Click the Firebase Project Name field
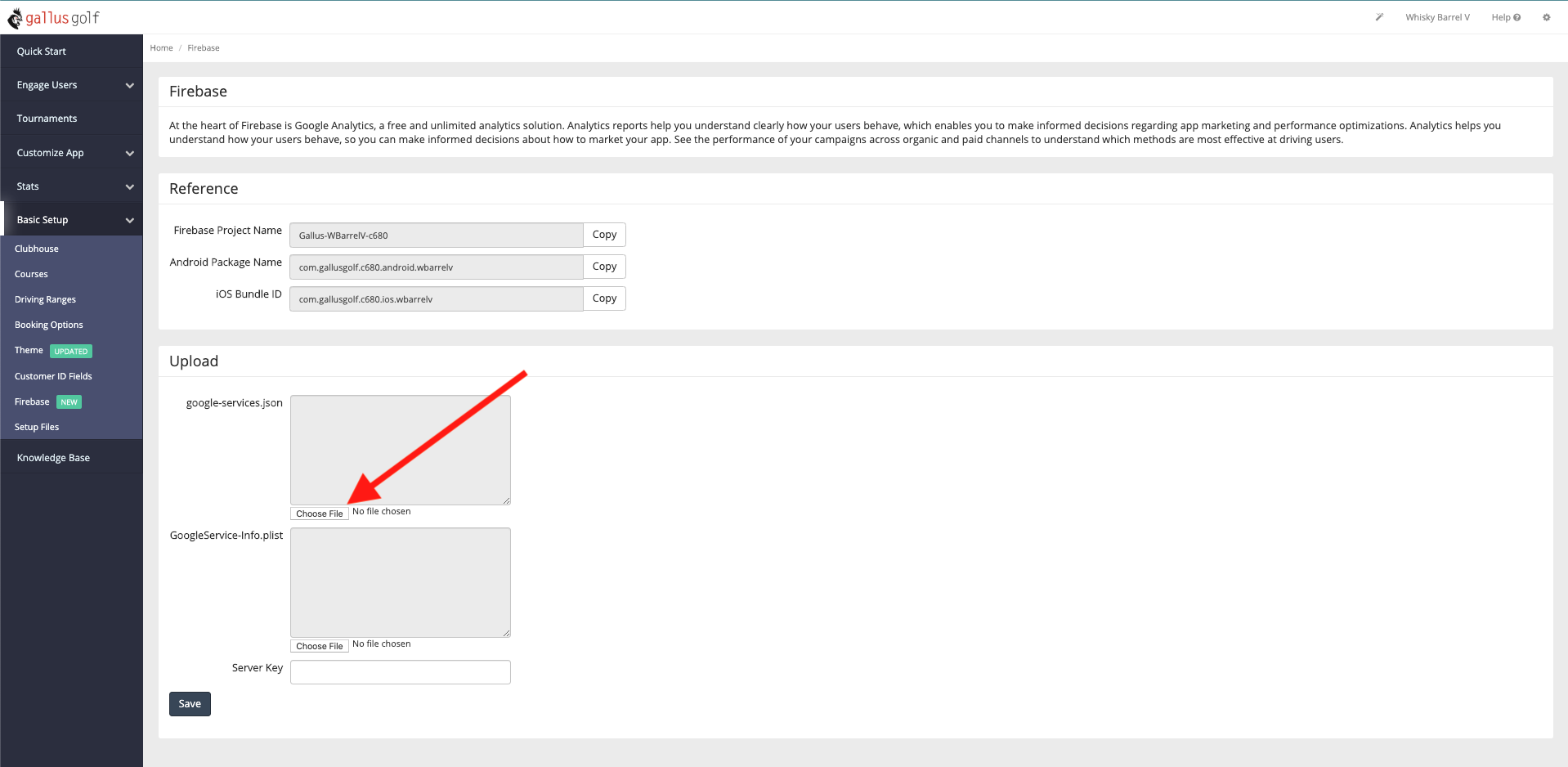Screen dimensions: 1568x767 [x=437, y=235]
